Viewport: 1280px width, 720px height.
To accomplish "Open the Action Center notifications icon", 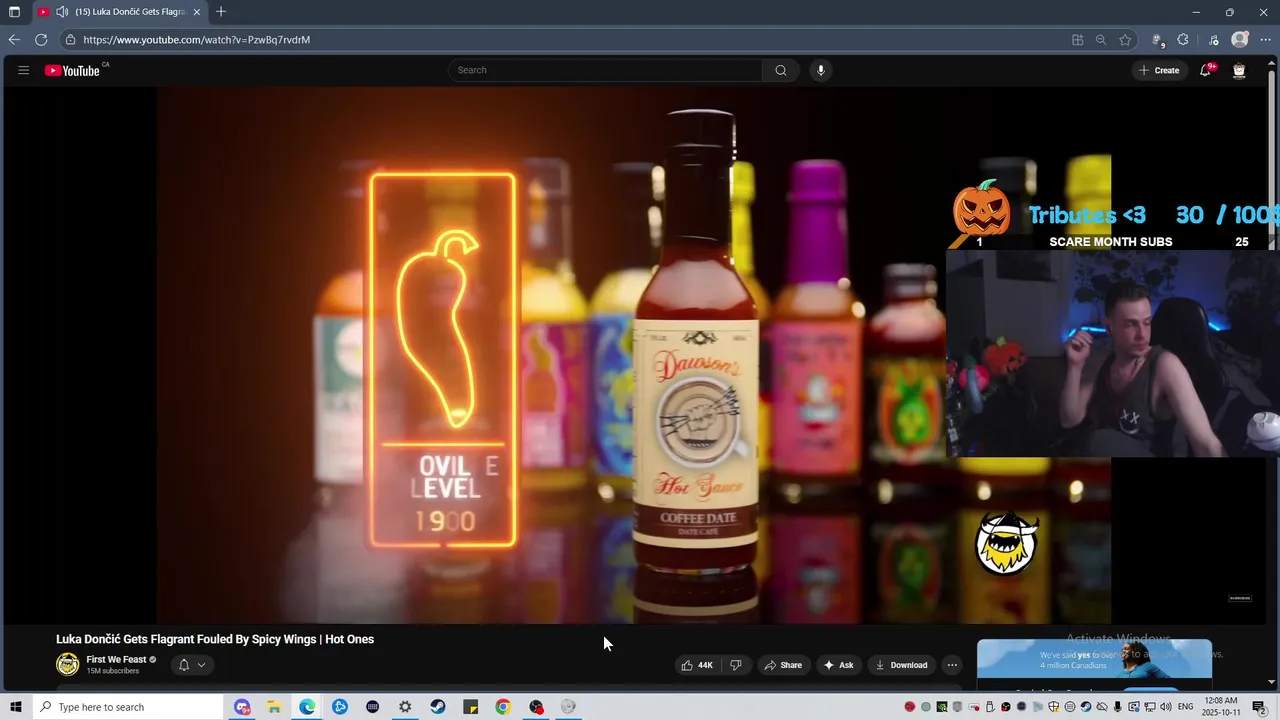I will point(1259,707).
